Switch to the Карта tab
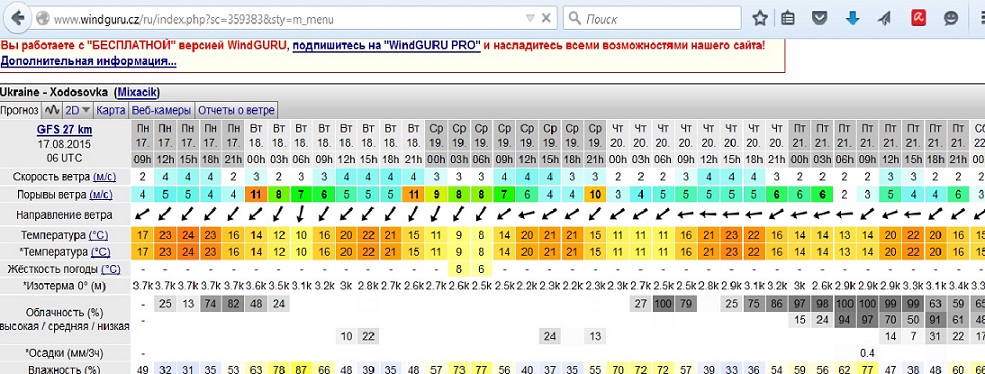 pyautogui.click(x=111, y=110)
